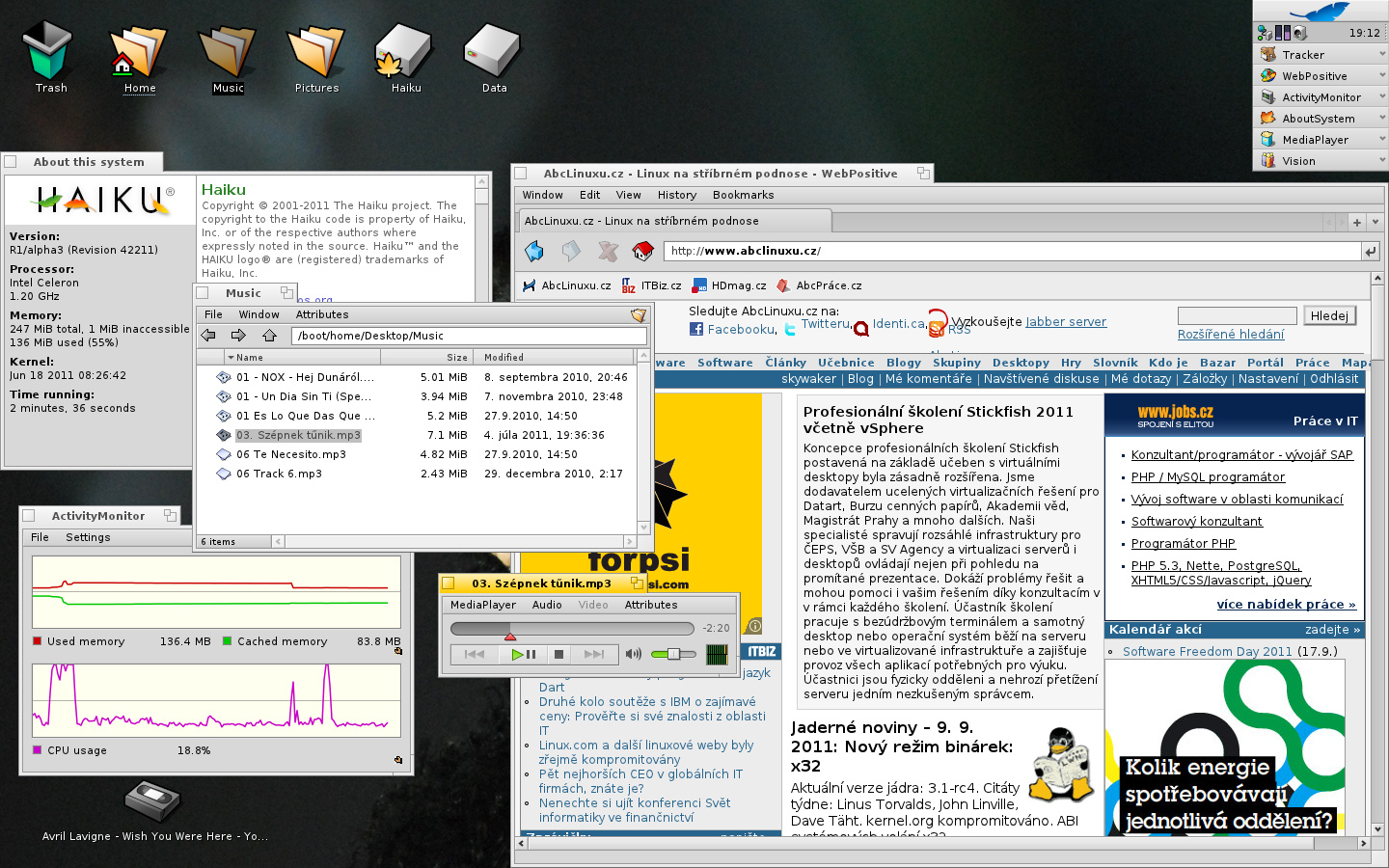
Task: Open the Rozšířené hledání link
Action: (1231, 335)
